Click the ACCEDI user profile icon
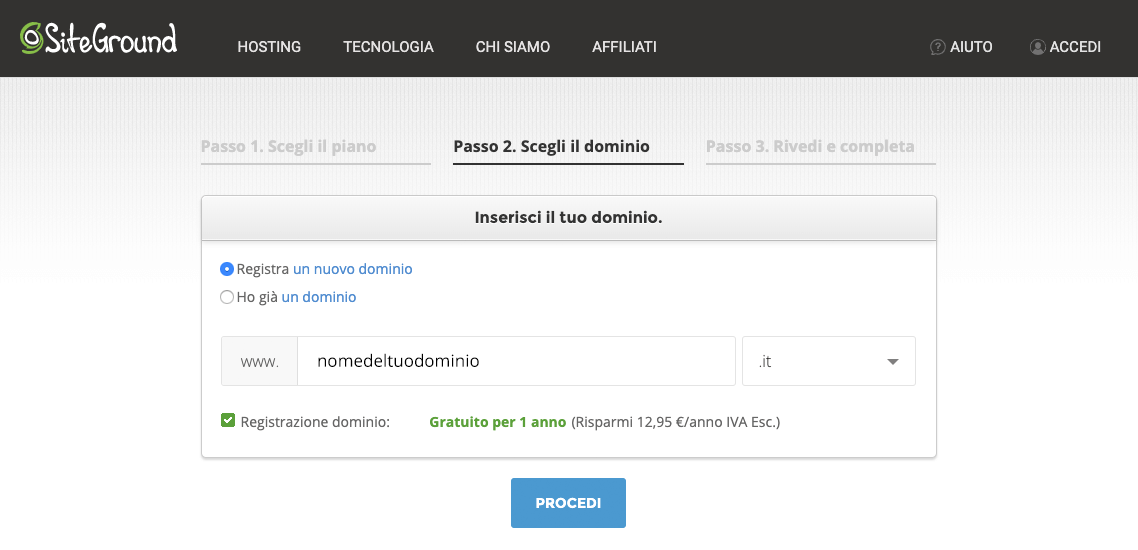This screenshot has height=550, width=1138. [x=1037, y=47]
